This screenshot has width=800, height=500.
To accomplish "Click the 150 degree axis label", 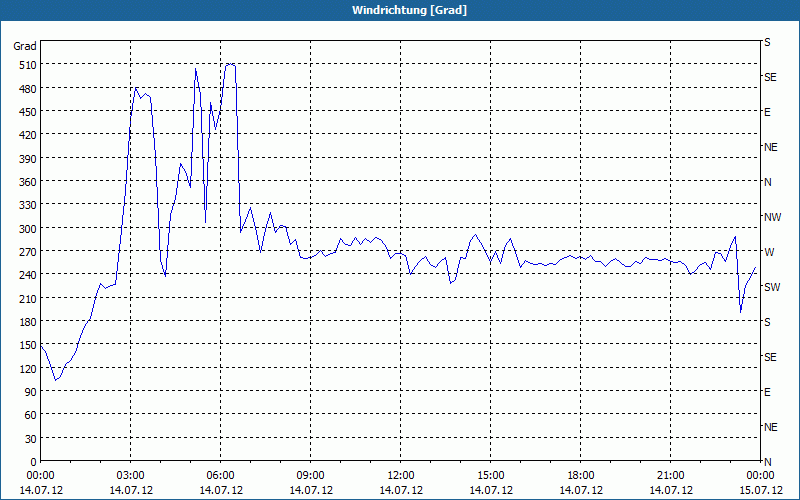I will [28, 345].
